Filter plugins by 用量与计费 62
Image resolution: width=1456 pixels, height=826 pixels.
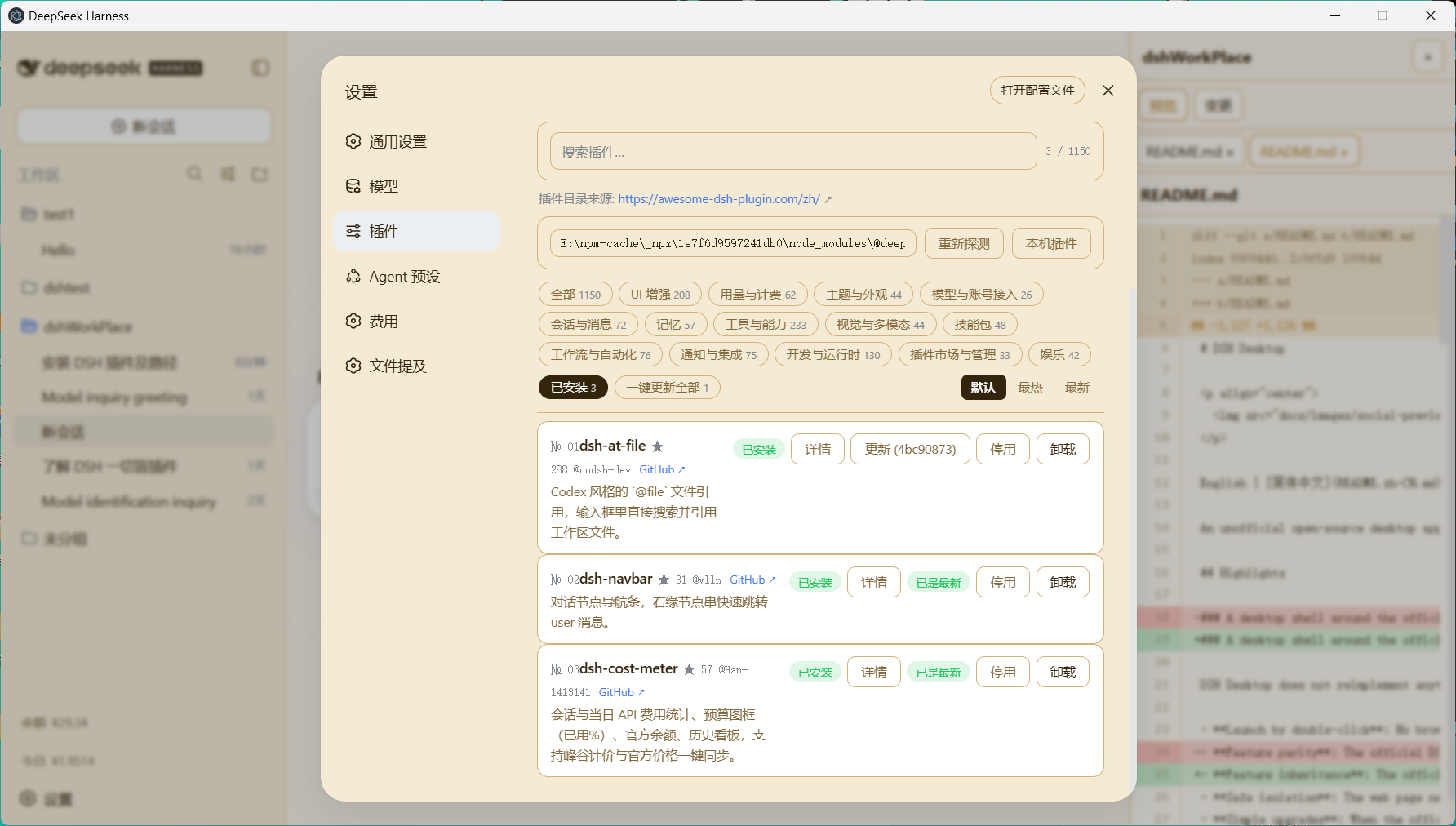pyautogui.click(x=757, y=295)
